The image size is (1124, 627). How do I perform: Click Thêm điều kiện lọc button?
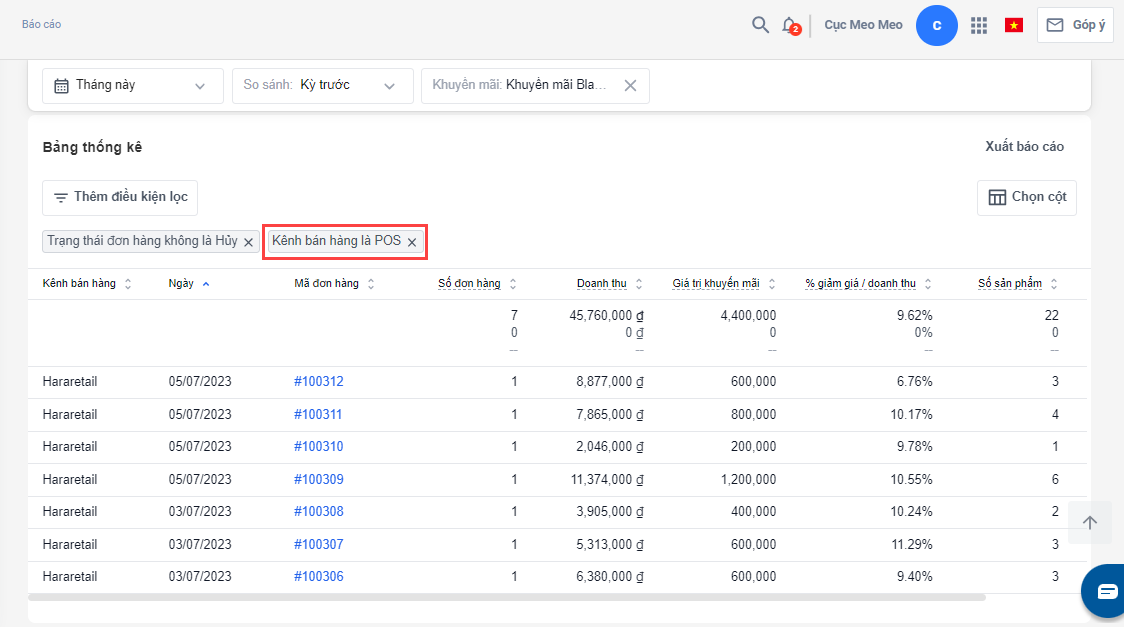click(x=120, y=198)
